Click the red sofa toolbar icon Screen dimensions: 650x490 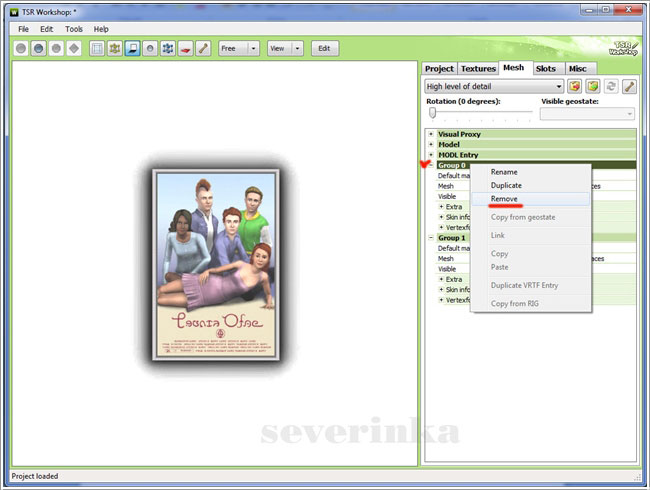click(x=185, y=48)
